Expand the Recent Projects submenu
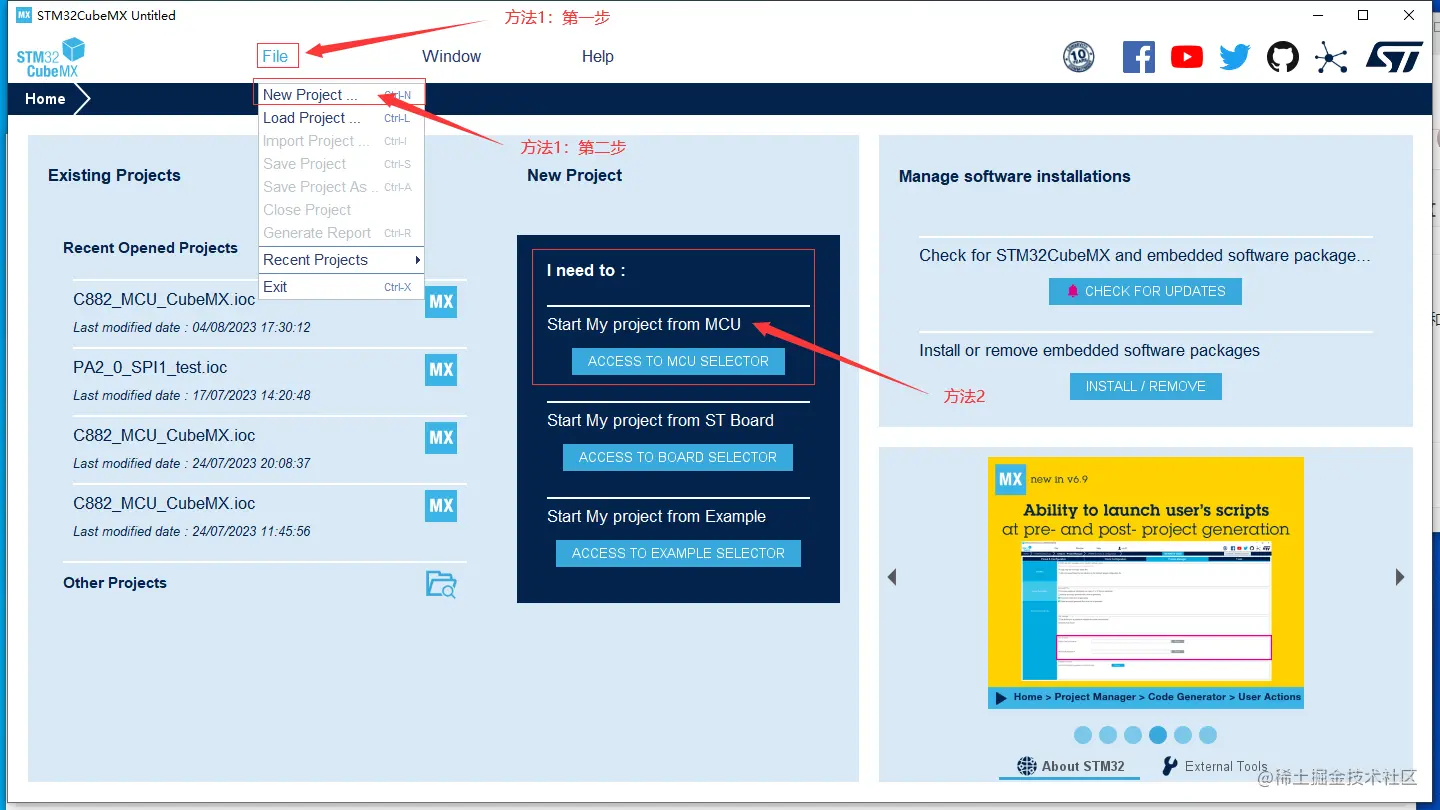This screenshot has height=810, width=1440. point(341,260)
